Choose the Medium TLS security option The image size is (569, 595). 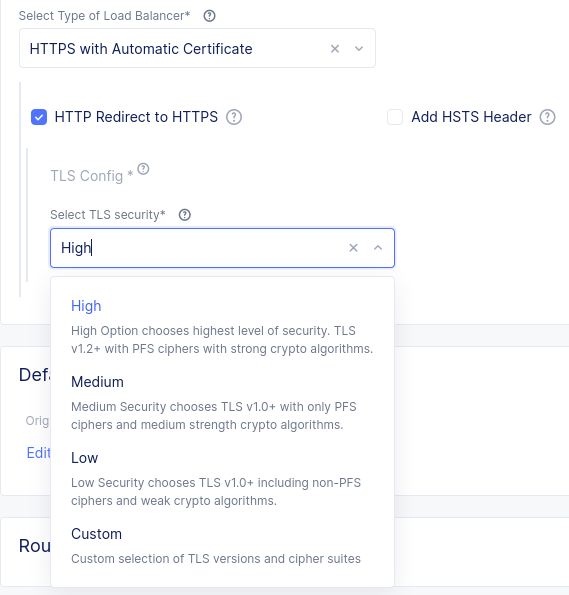[x=222, y=403]
